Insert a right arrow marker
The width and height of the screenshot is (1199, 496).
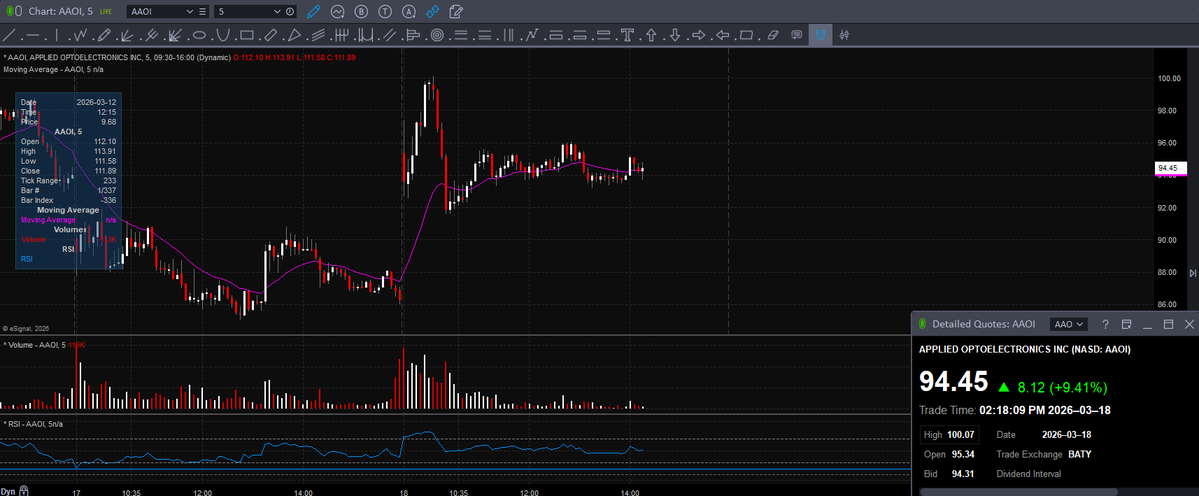coord(699,35)
